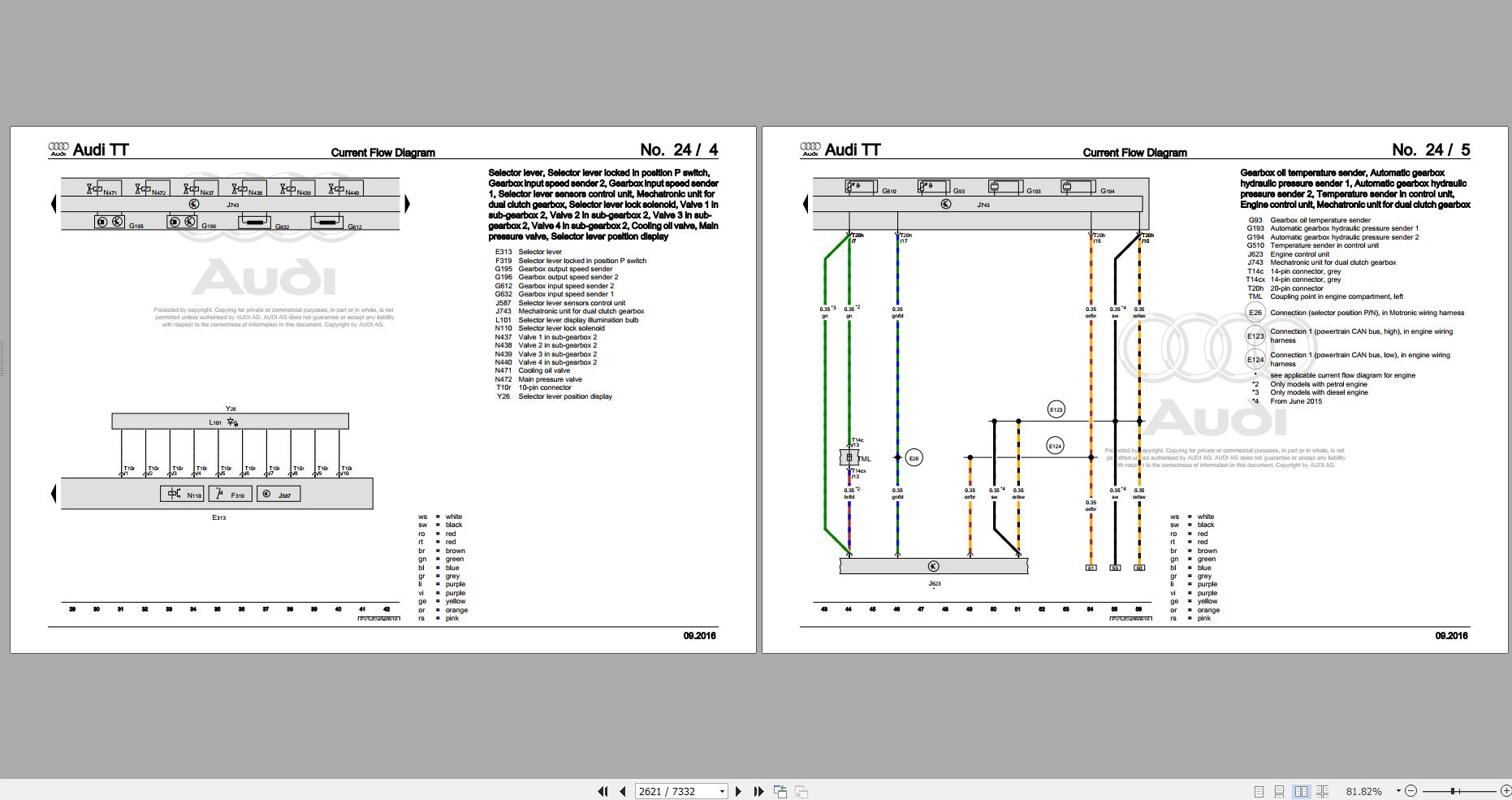The width and height of the screenshot is (1512, 800).
Task: Zoom in using the plus icon
Action: click(1505, 791)
